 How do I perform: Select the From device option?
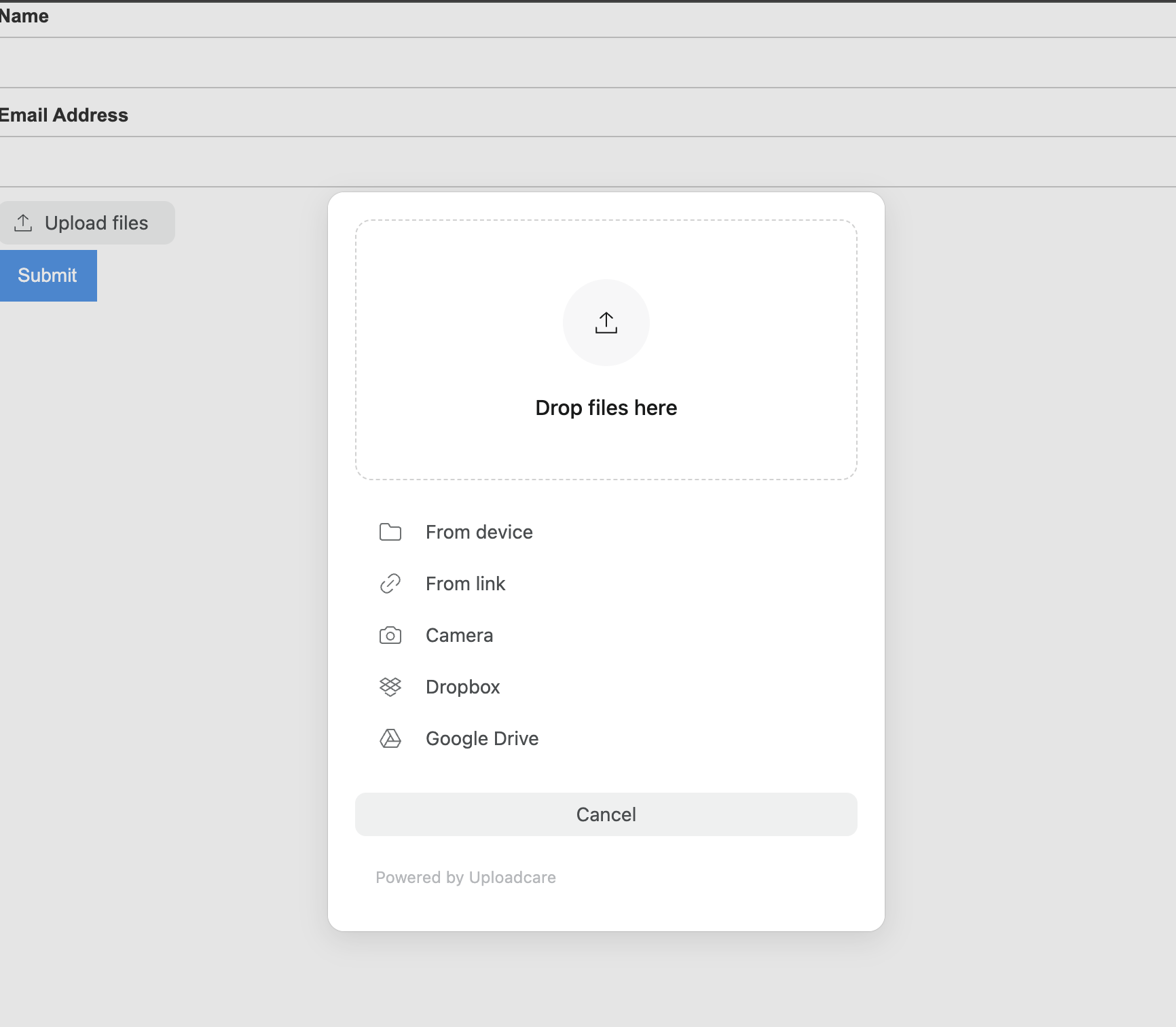tap(479, 532)
